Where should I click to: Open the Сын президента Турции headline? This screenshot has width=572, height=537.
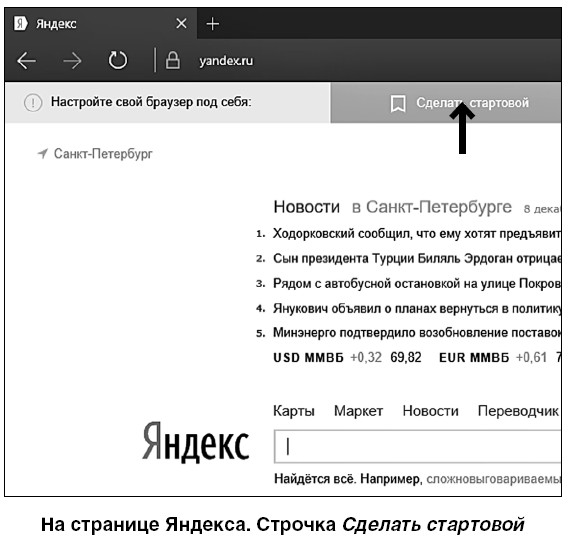coord(417,259)
